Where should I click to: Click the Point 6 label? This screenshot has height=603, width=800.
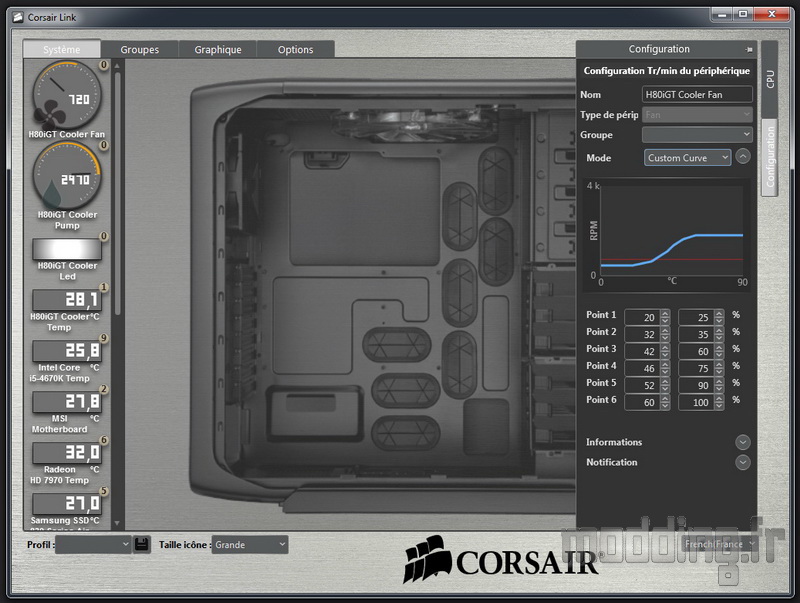[x=601, y=400]
